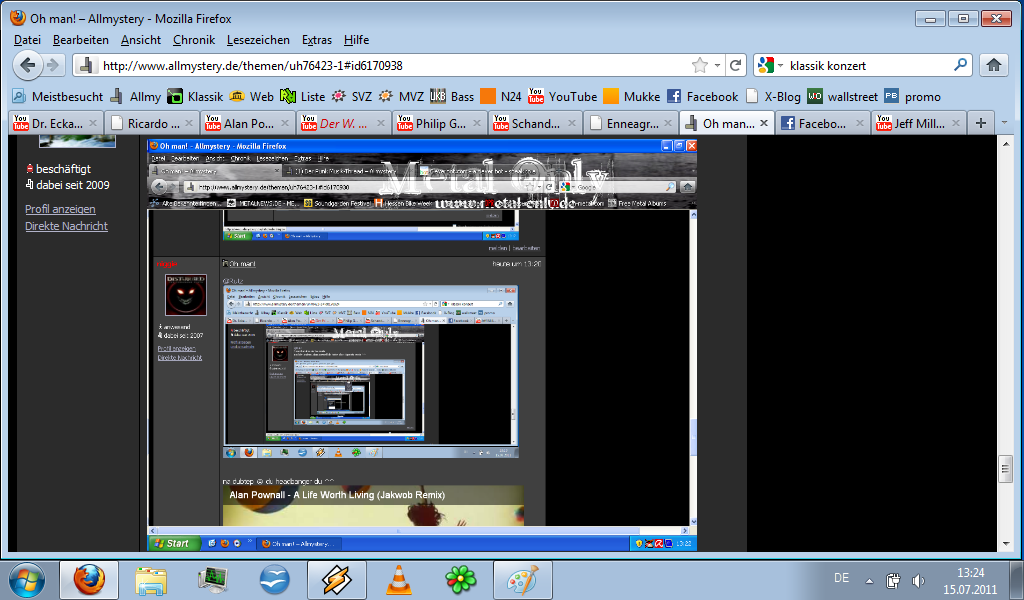Switch to the Ricardo tab
This screenshot has height=600, width=1024.
(153, 123)
